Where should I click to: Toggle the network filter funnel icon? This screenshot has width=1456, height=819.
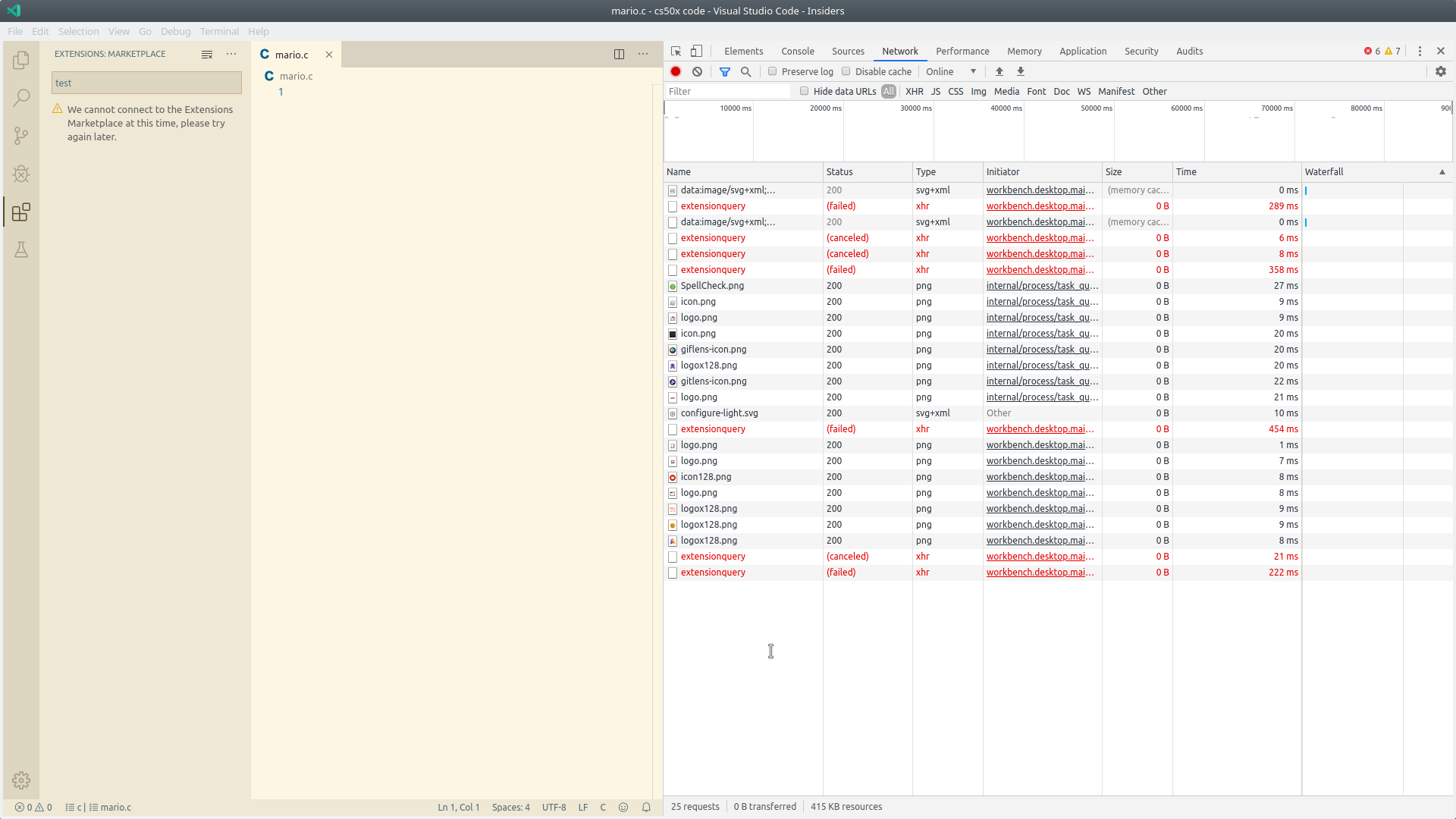pos(725,71)
